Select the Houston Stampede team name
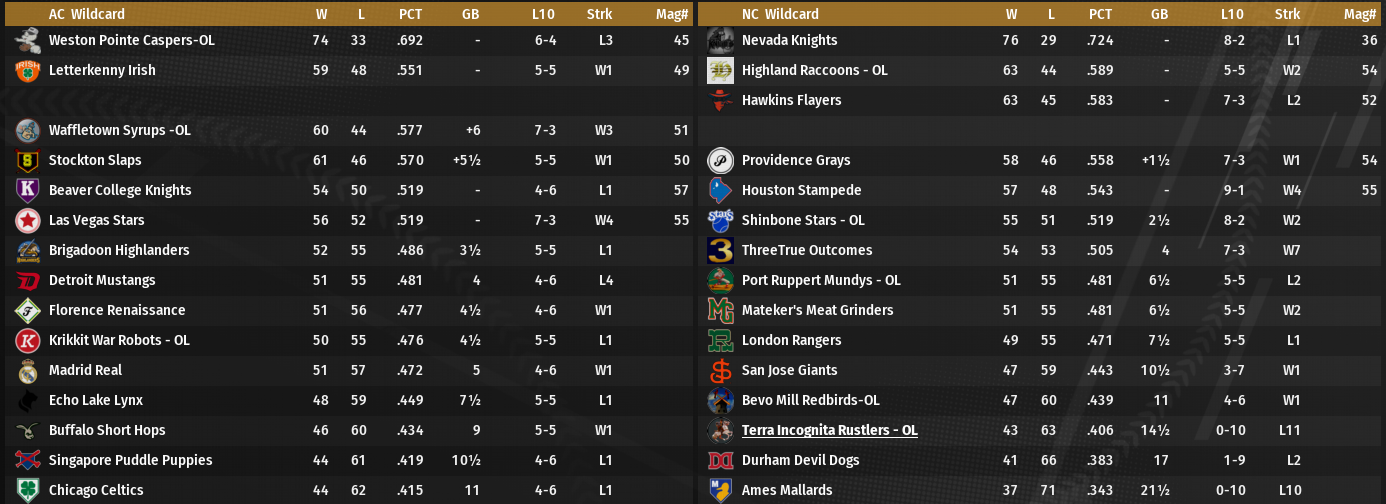 (x=801, y=190)
